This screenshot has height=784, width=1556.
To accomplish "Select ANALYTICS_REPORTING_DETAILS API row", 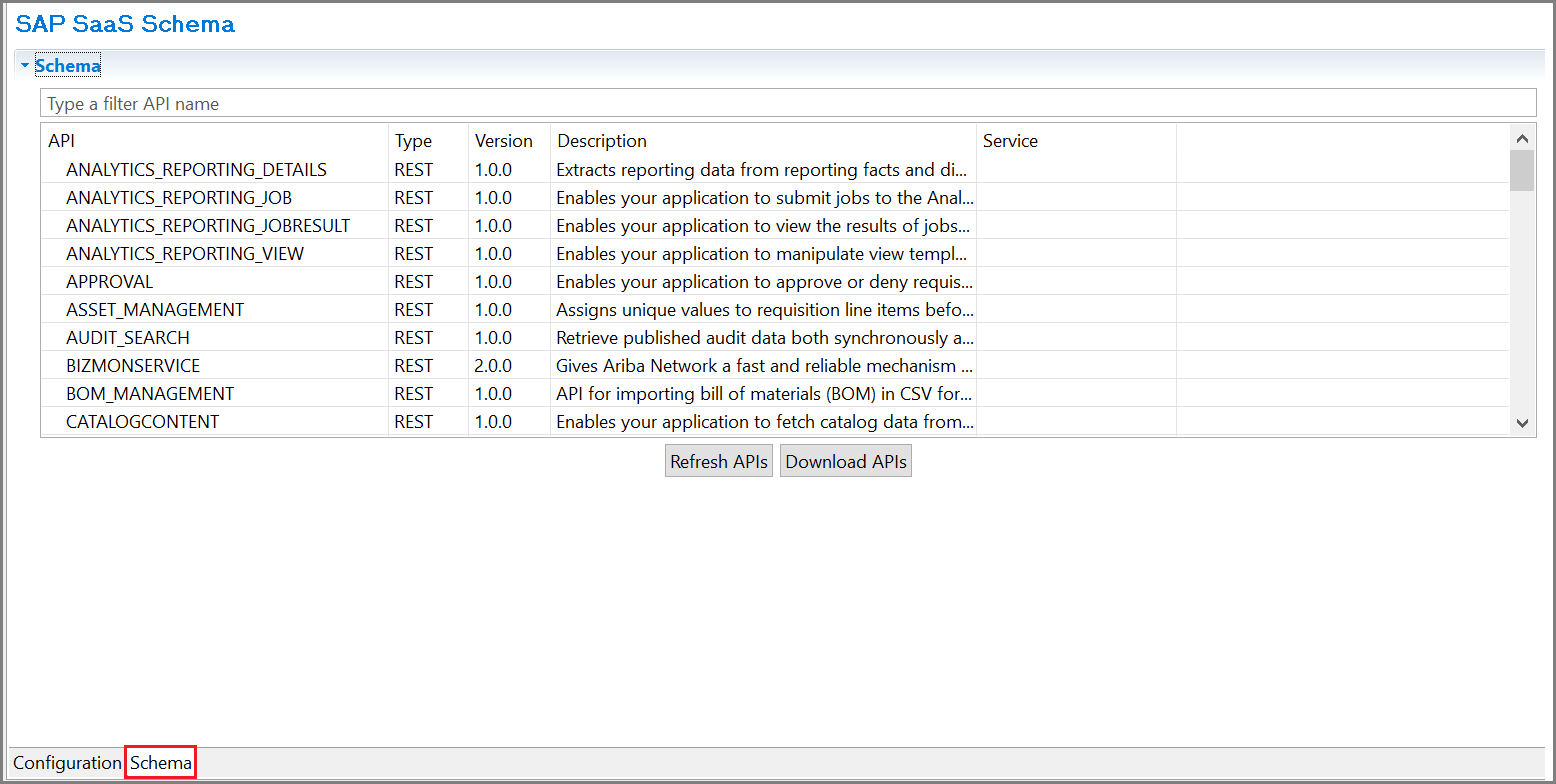I will (775, 170).
